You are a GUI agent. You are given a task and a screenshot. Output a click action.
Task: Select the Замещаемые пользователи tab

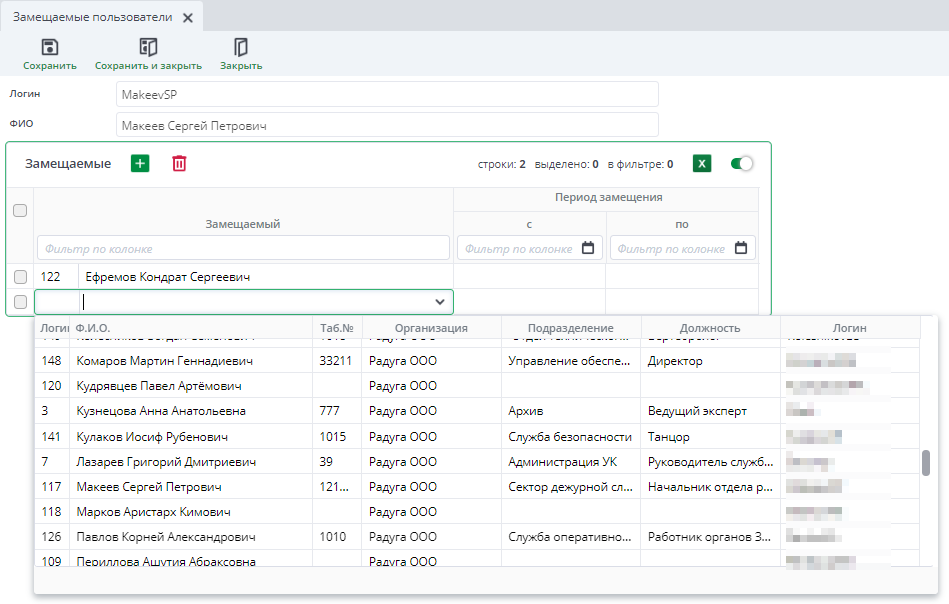coord(92,18)
